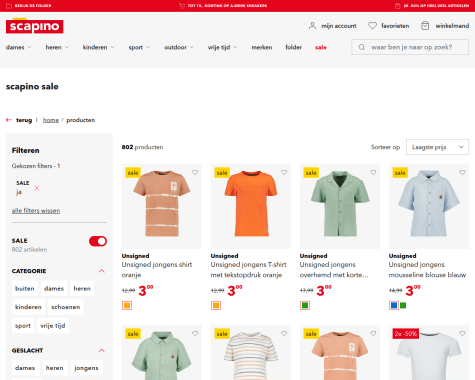475x380 pixels.
Task: Open the folder menu item
Action: 293,47
